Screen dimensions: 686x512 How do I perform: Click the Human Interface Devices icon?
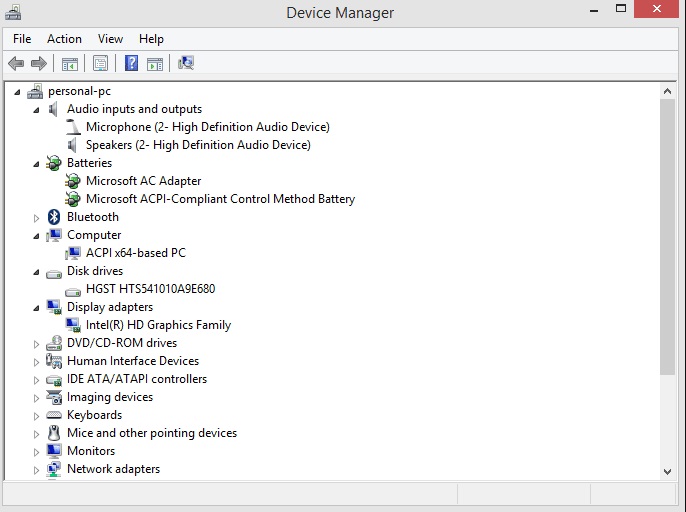point(54,361)
